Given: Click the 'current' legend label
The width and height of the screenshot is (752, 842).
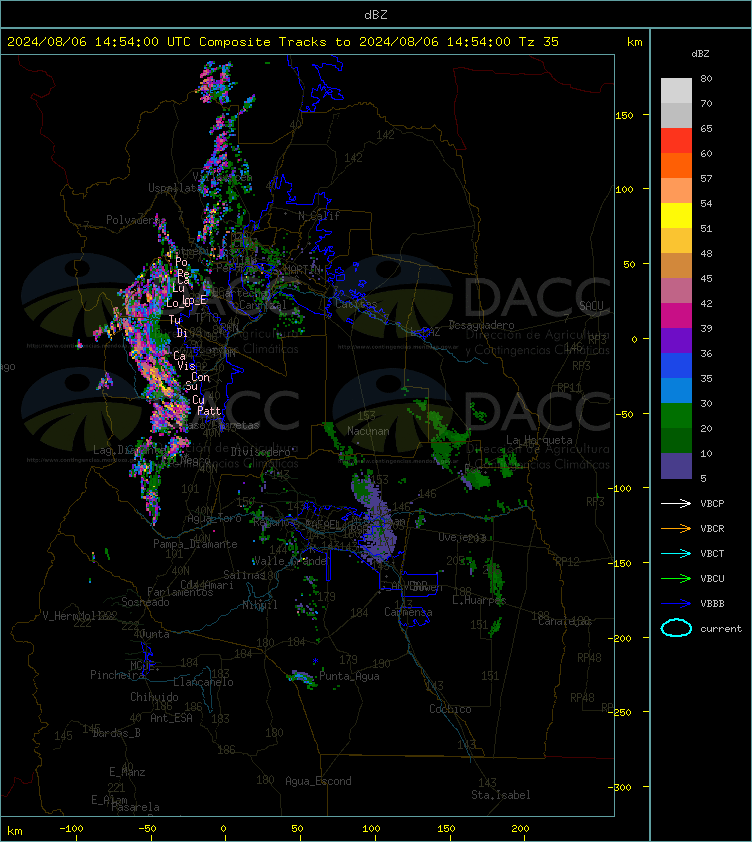Looking at the screenshot, I should pos(721,628).
